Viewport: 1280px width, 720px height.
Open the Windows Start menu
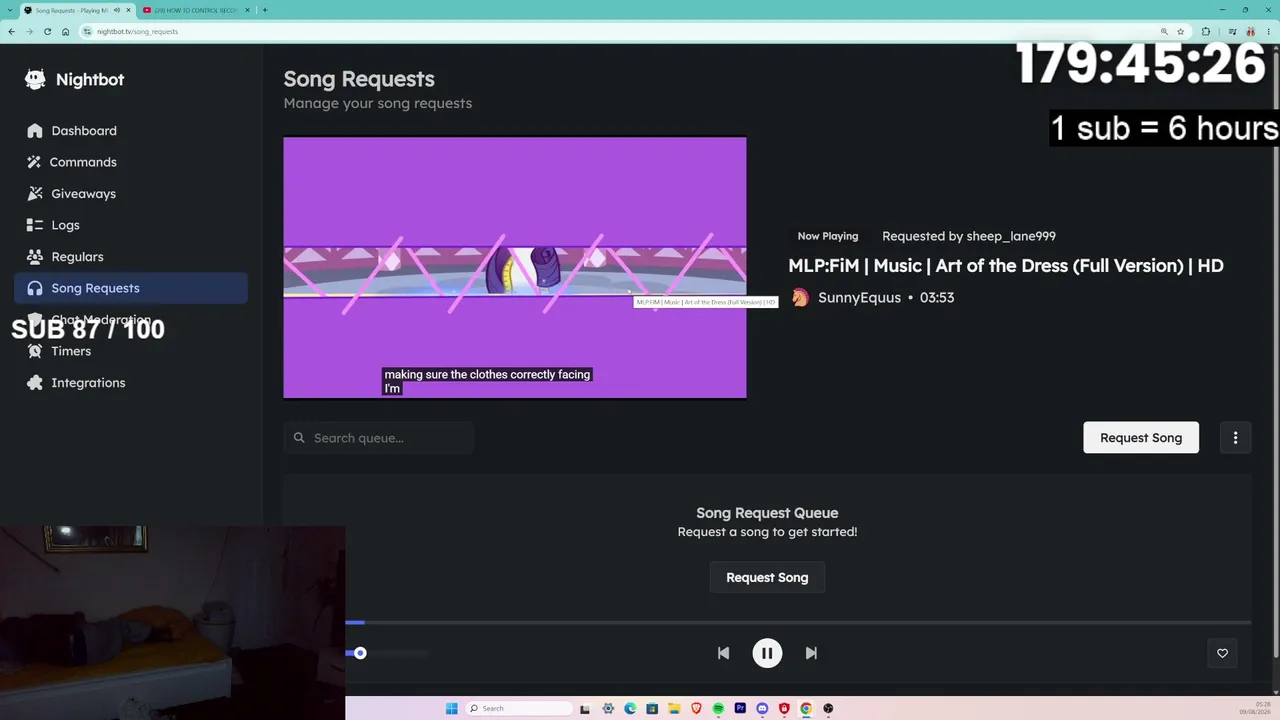click(x=451, y=708)
